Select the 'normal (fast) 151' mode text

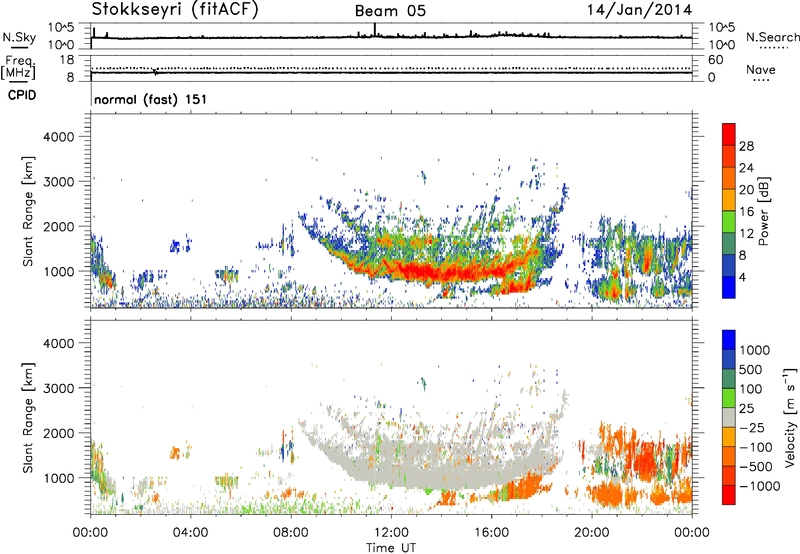click(151, 99)
